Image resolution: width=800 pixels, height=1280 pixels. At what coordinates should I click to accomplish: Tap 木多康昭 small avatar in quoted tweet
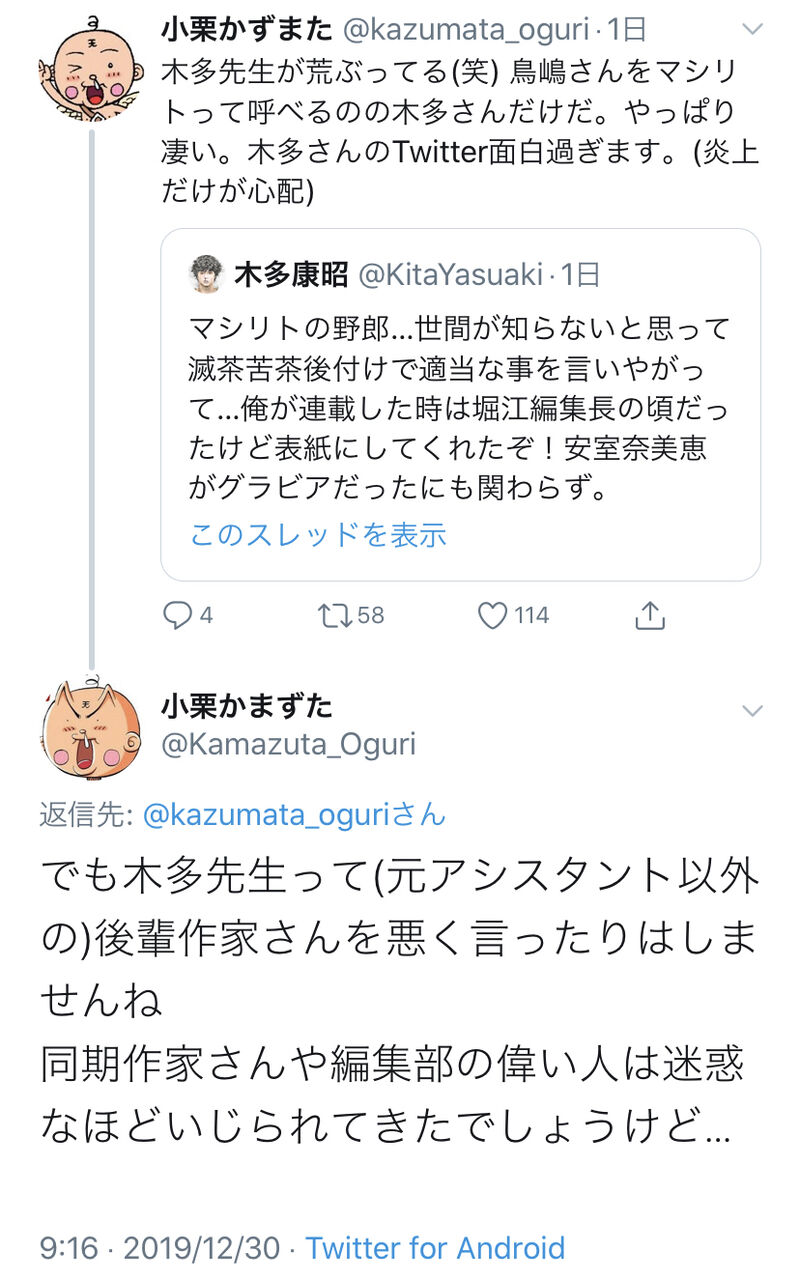click(x=206, y=275)
